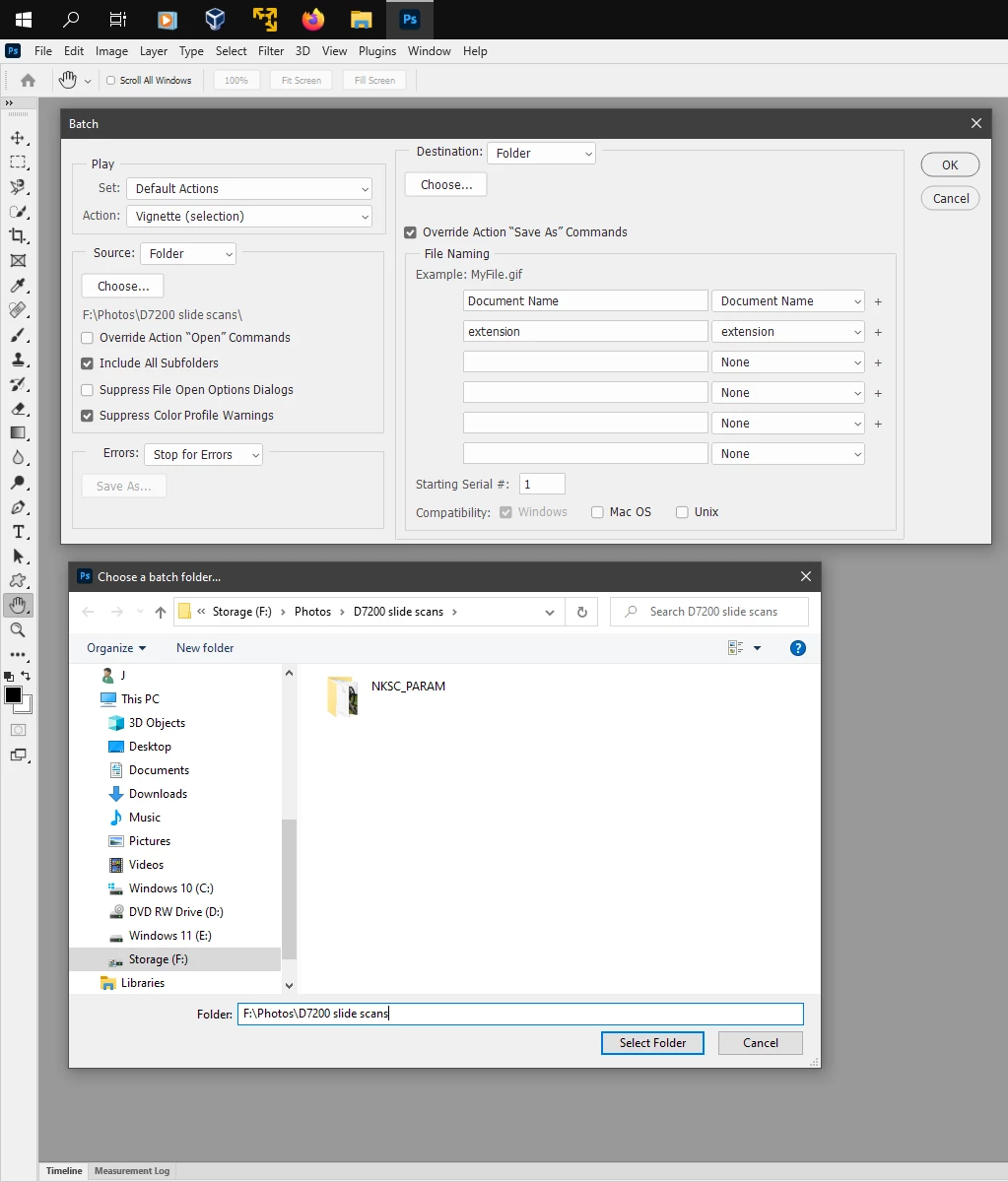Uncheck Override Action "Save As" Commands
Screen dimensions: 1008x1182
tap(411, 232)
